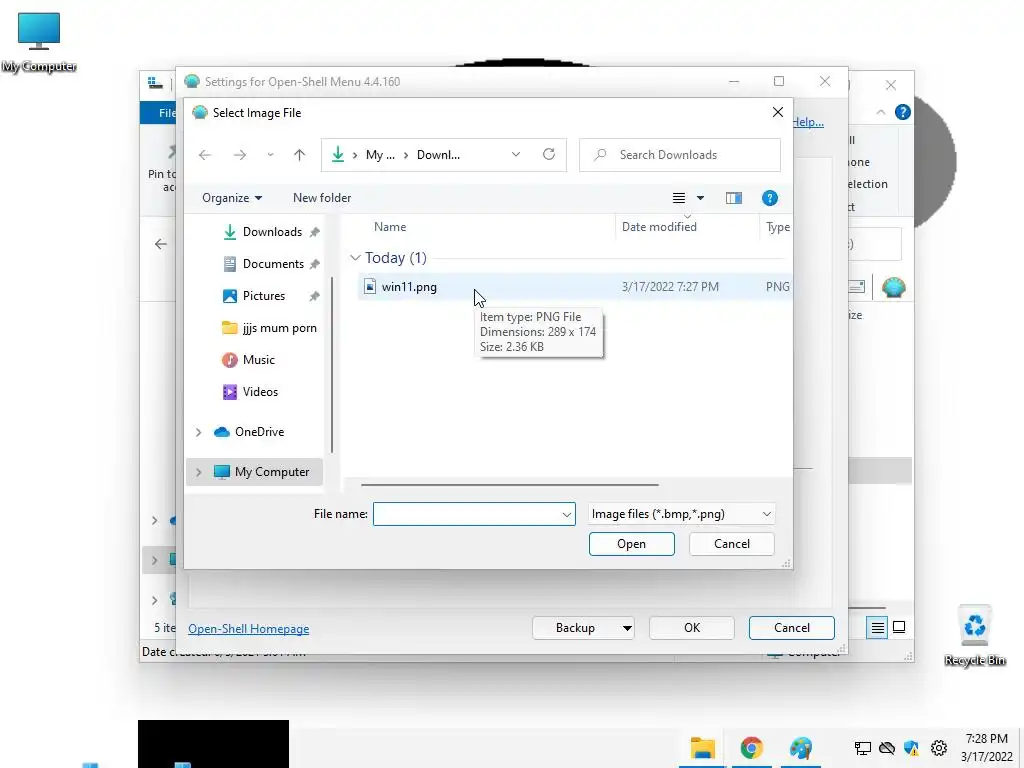Open file dialog help icon
Image resolution: width=1024 pixels, height=768 pixels.
(769, 198)
